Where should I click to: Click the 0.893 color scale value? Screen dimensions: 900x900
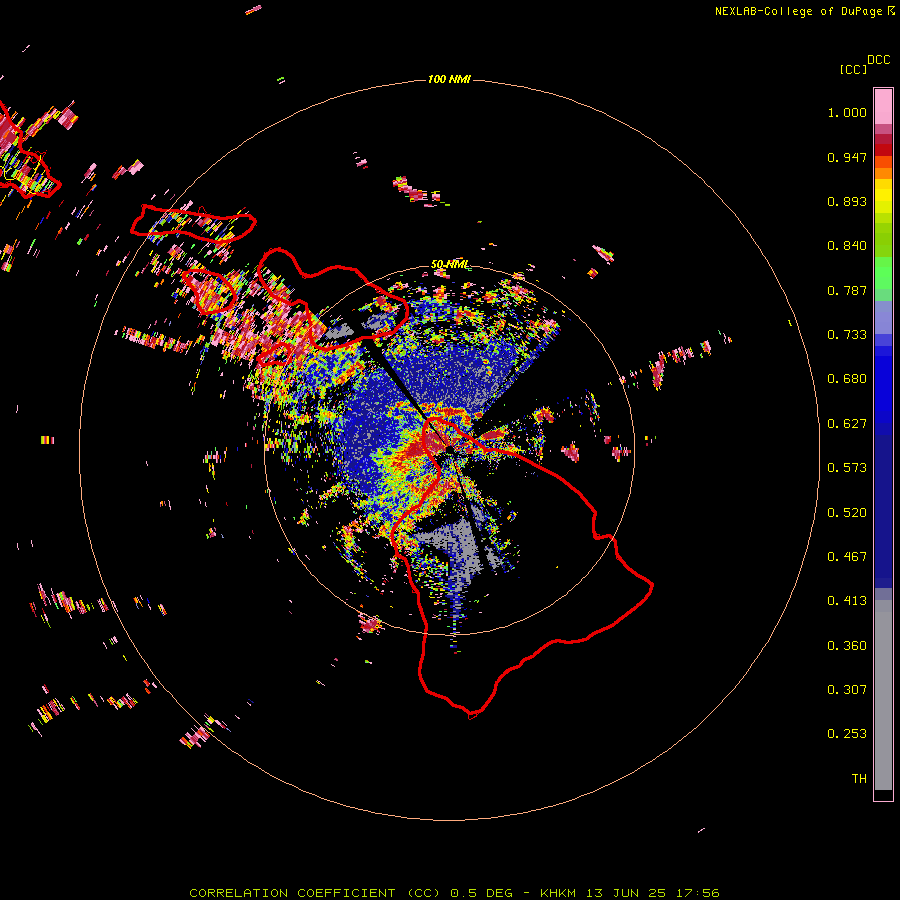(x=847, y=201)
